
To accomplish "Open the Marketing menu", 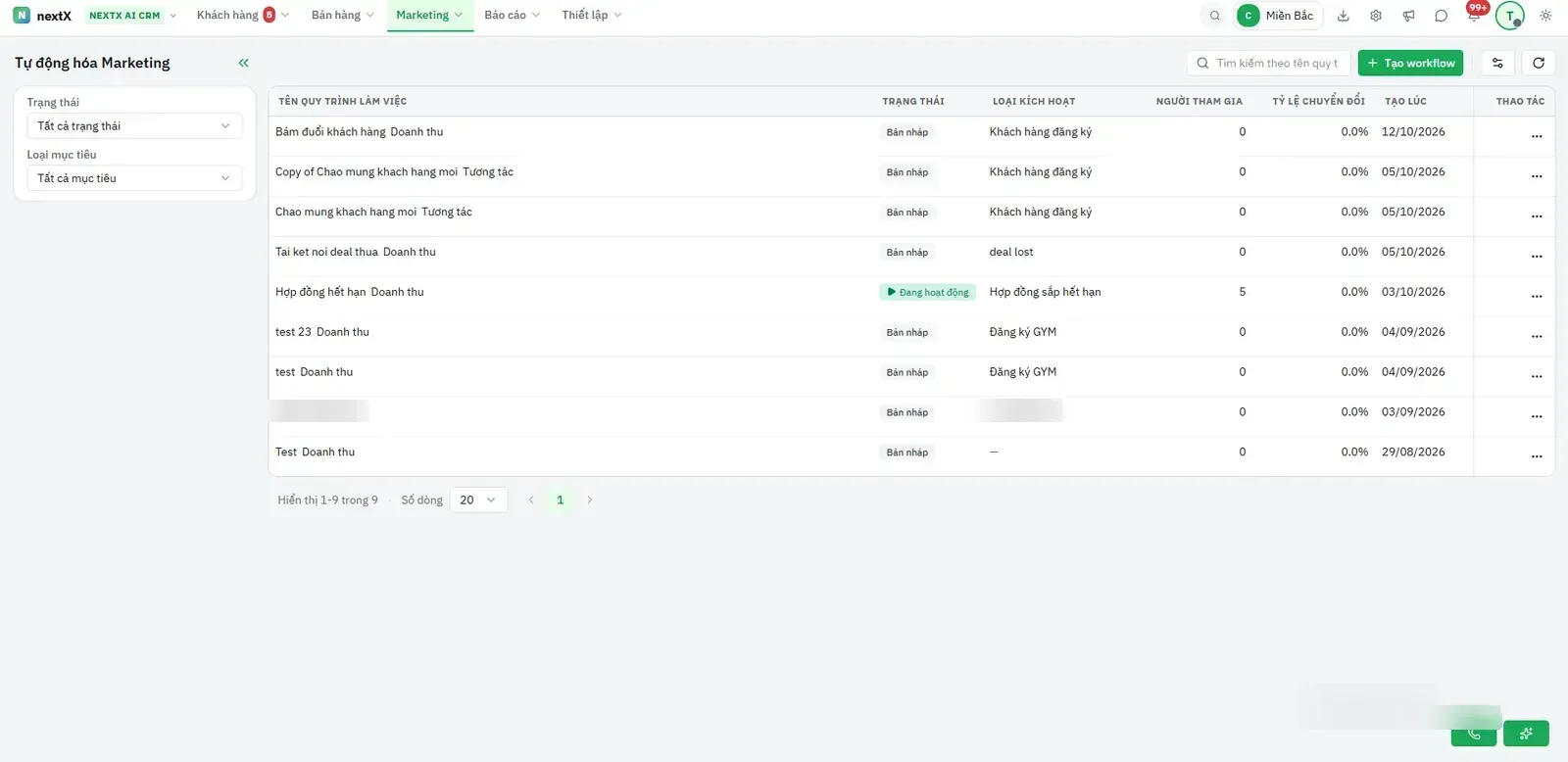I will (x=429, y=16).
